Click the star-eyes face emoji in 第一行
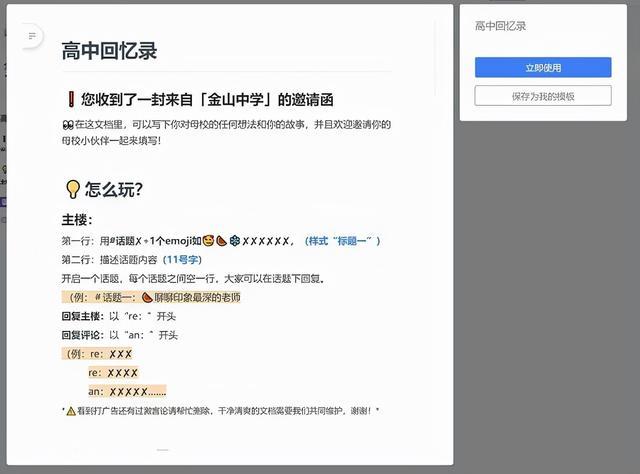This screenshot has height=474, width=640. (x=209, y=241)
